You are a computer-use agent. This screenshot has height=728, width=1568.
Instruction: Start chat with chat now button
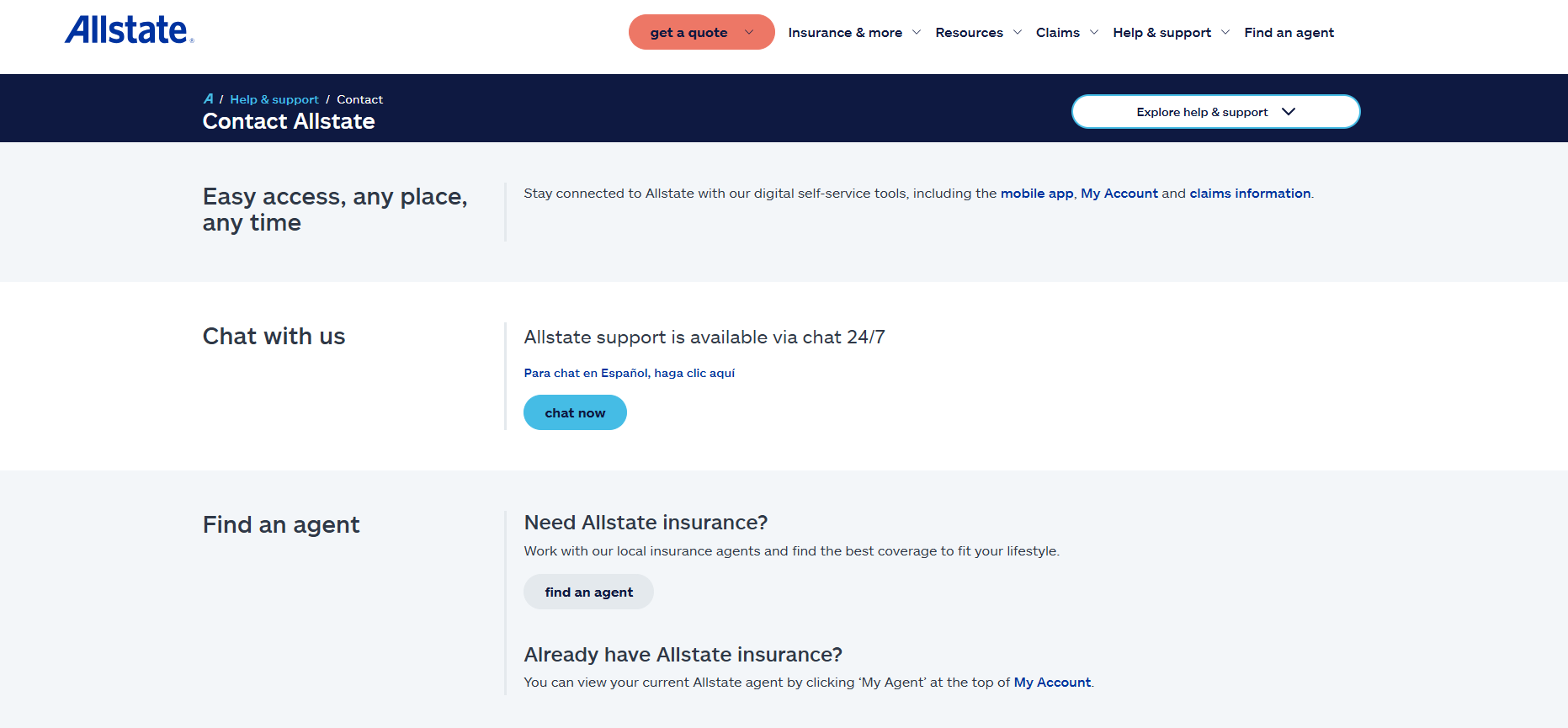[x=575, y=412]
